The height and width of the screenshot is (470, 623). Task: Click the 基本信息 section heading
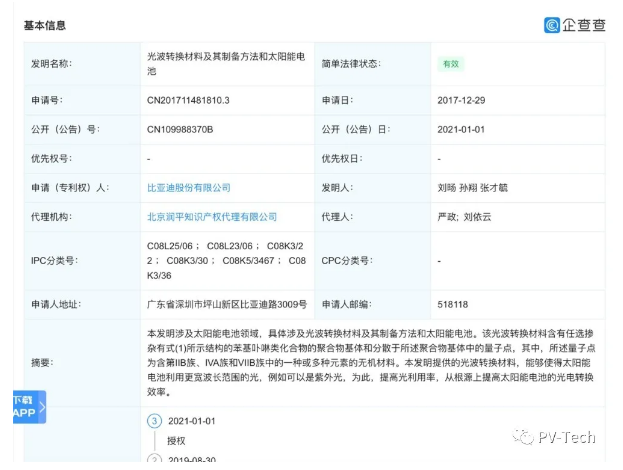tap(45, 24)
